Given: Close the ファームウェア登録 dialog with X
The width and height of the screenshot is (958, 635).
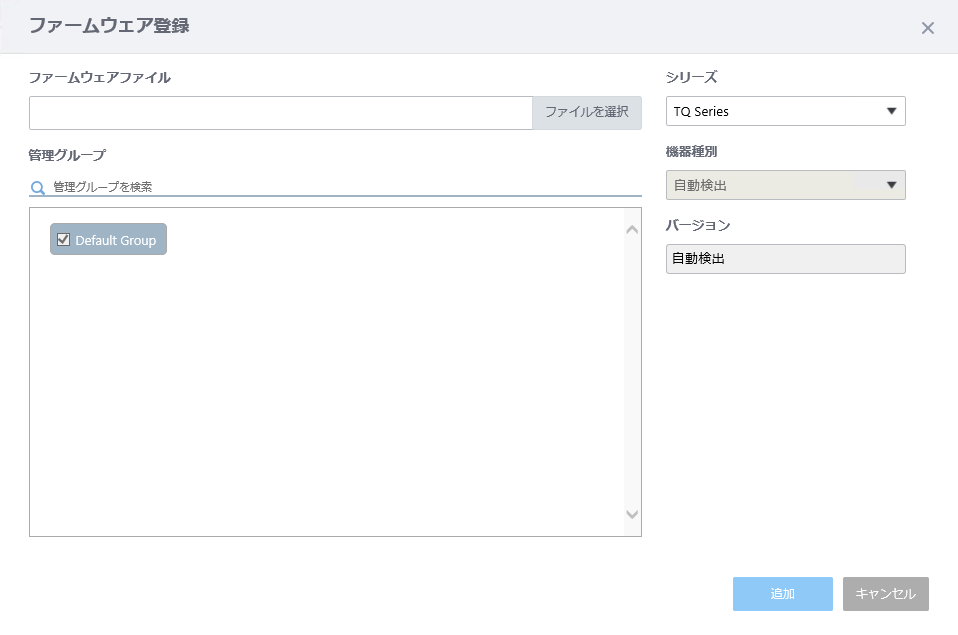Looking at the screenshot, I should click(927, 28).
